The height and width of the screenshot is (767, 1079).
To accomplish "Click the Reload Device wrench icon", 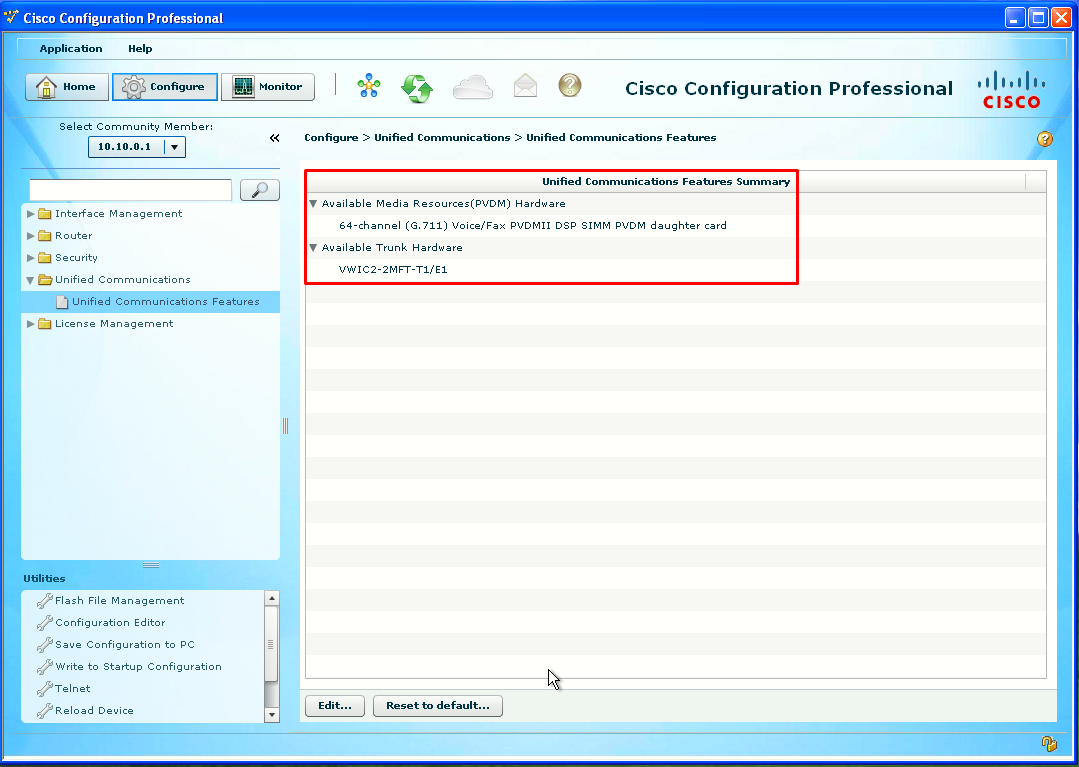I will pyautogui.click(x=45, y=711).
